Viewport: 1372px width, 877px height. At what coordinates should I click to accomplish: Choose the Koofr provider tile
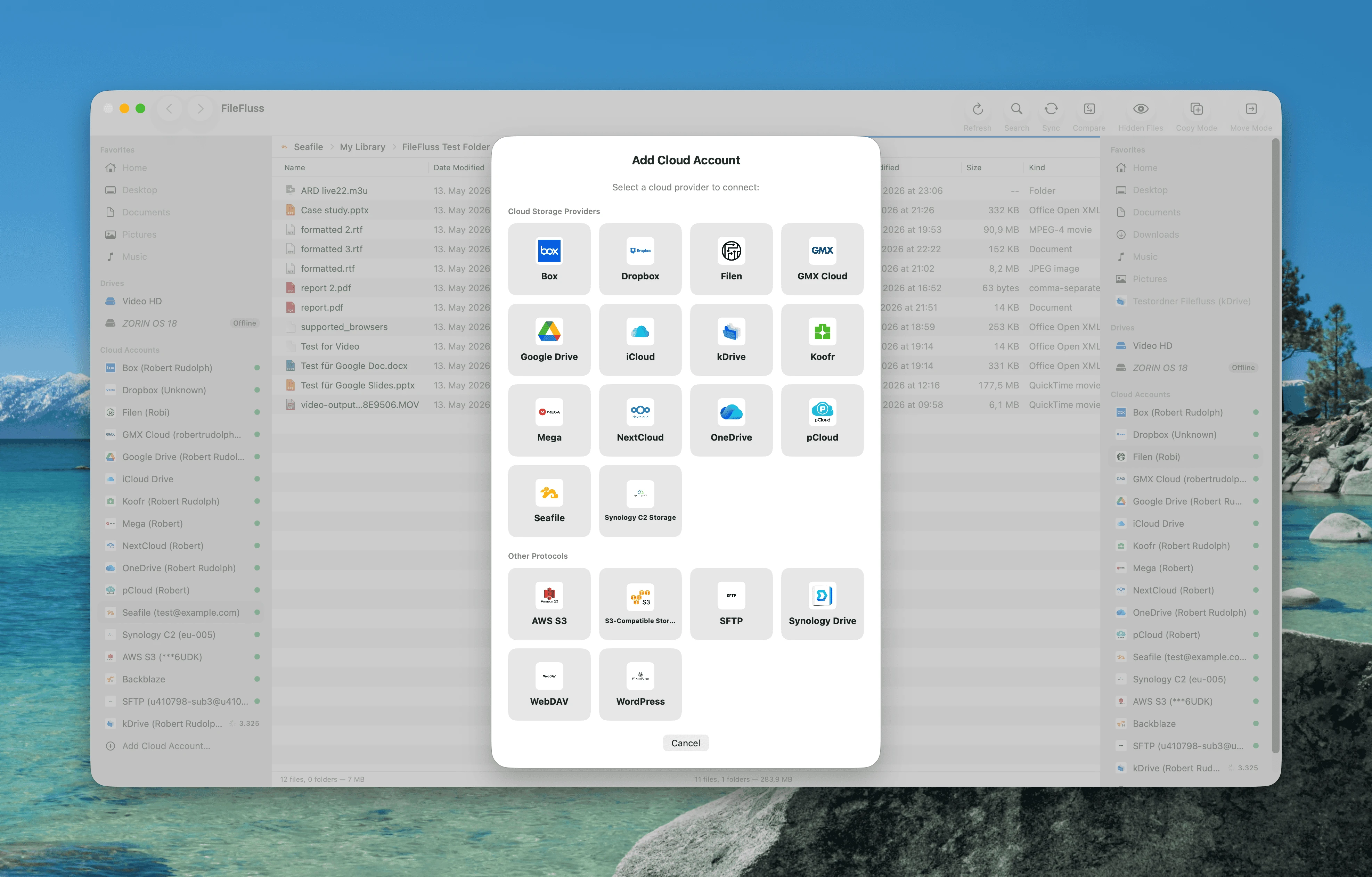click(822, 339)
